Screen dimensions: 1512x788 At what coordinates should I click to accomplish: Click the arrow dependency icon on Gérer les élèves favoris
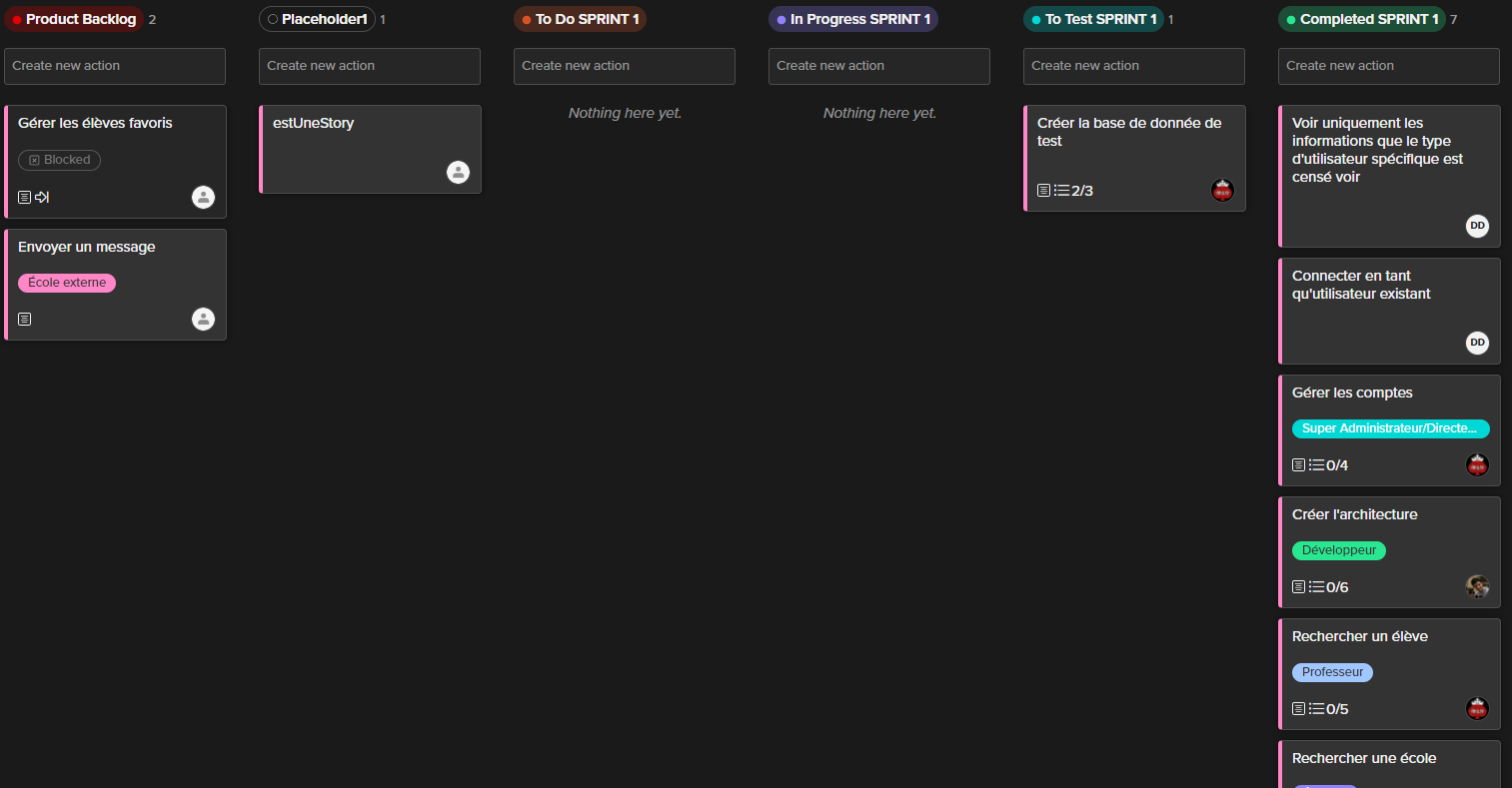(x=42, y=198)
